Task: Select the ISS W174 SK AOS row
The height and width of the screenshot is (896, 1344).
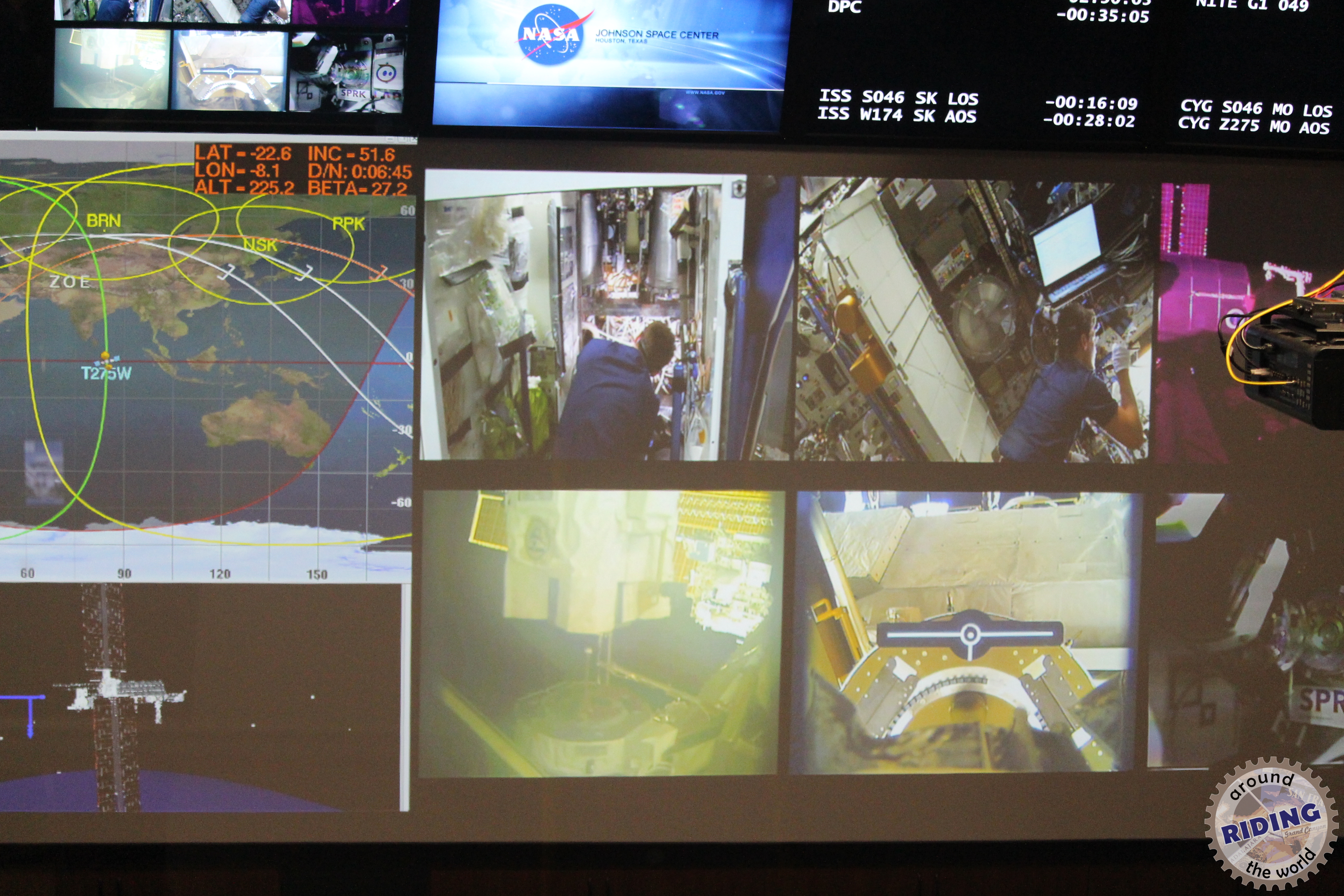Action: [x=897, y=115]
